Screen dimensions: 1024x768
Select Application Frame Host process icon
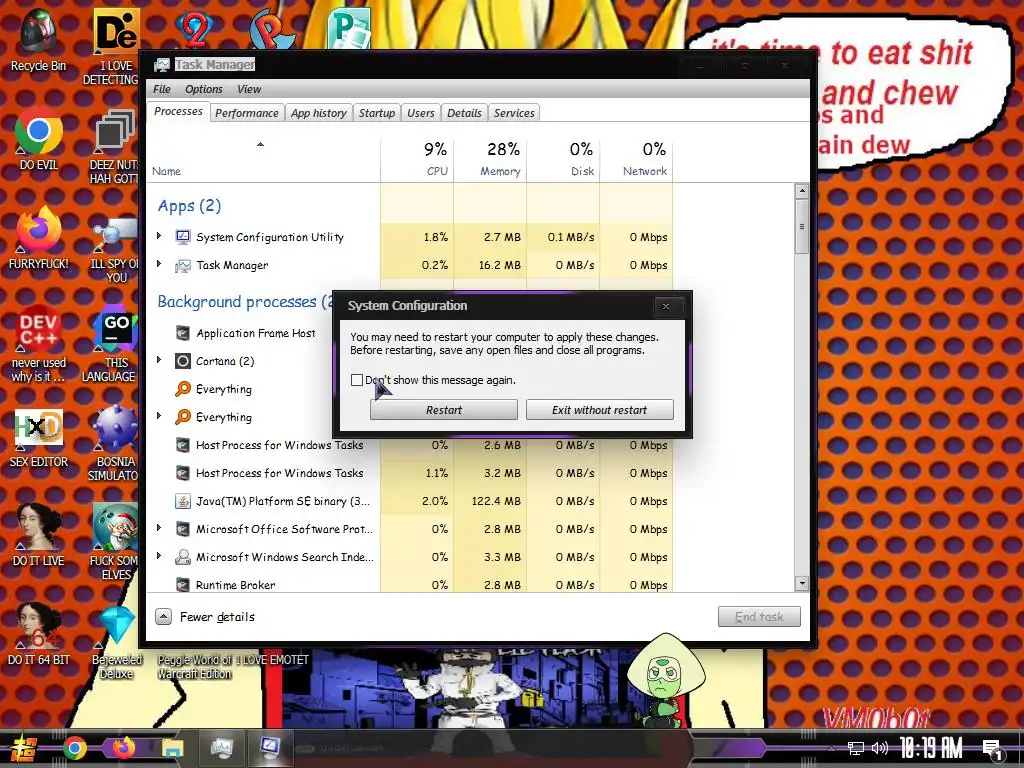pyautogui.click(x=183, y=333)
